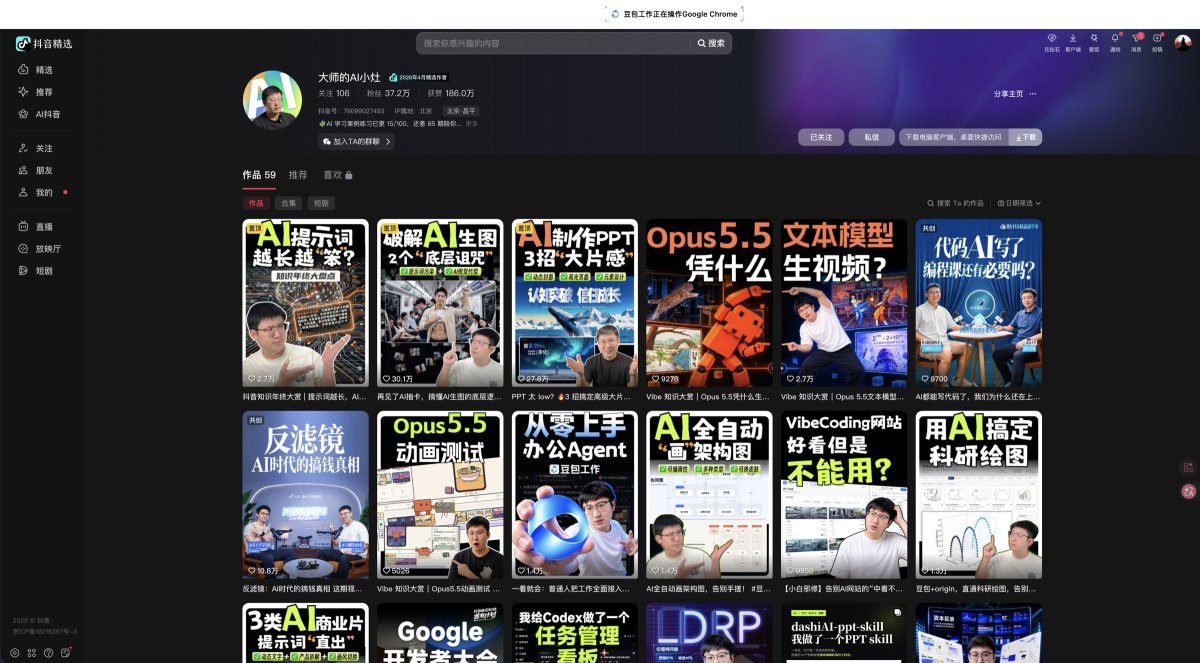Click the 充钻石 diamond icon
This screenshot has height=663, width=1200.
(x=1052, y=41)
